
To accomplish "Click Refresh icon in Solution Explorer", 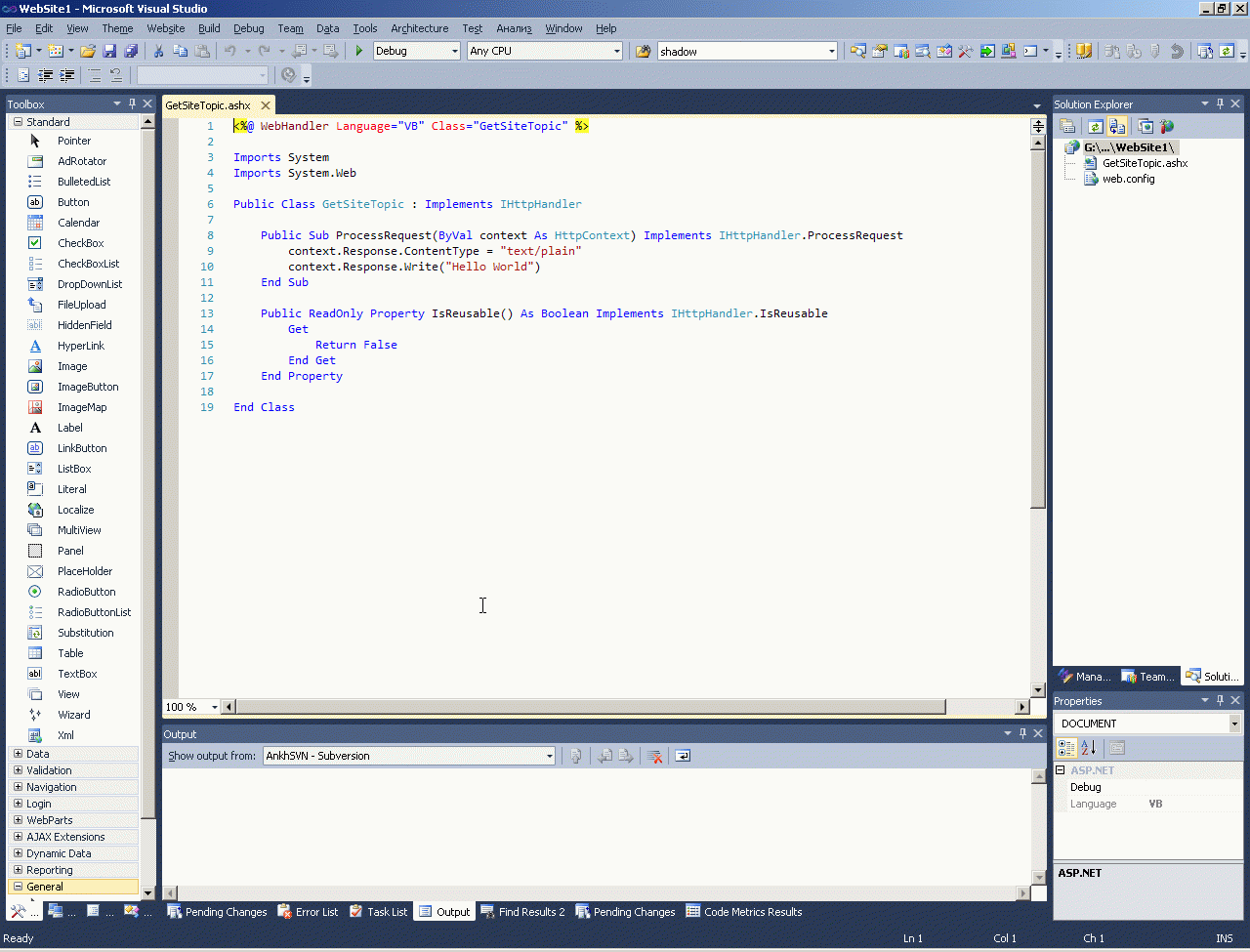I will click(1095, 126).
